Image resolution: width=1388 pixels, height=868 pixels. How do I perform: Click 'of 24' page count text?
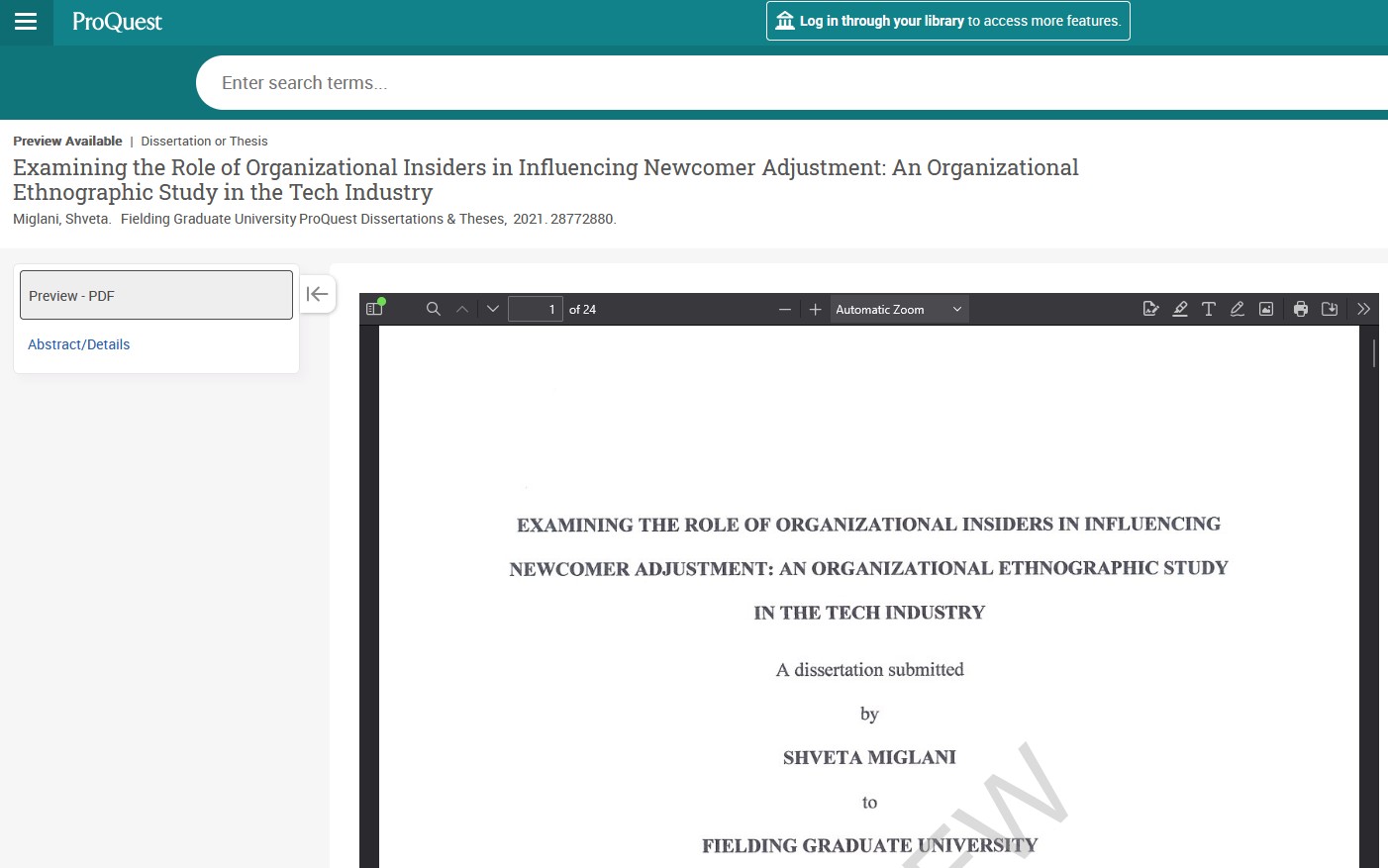tap(582, 310)
